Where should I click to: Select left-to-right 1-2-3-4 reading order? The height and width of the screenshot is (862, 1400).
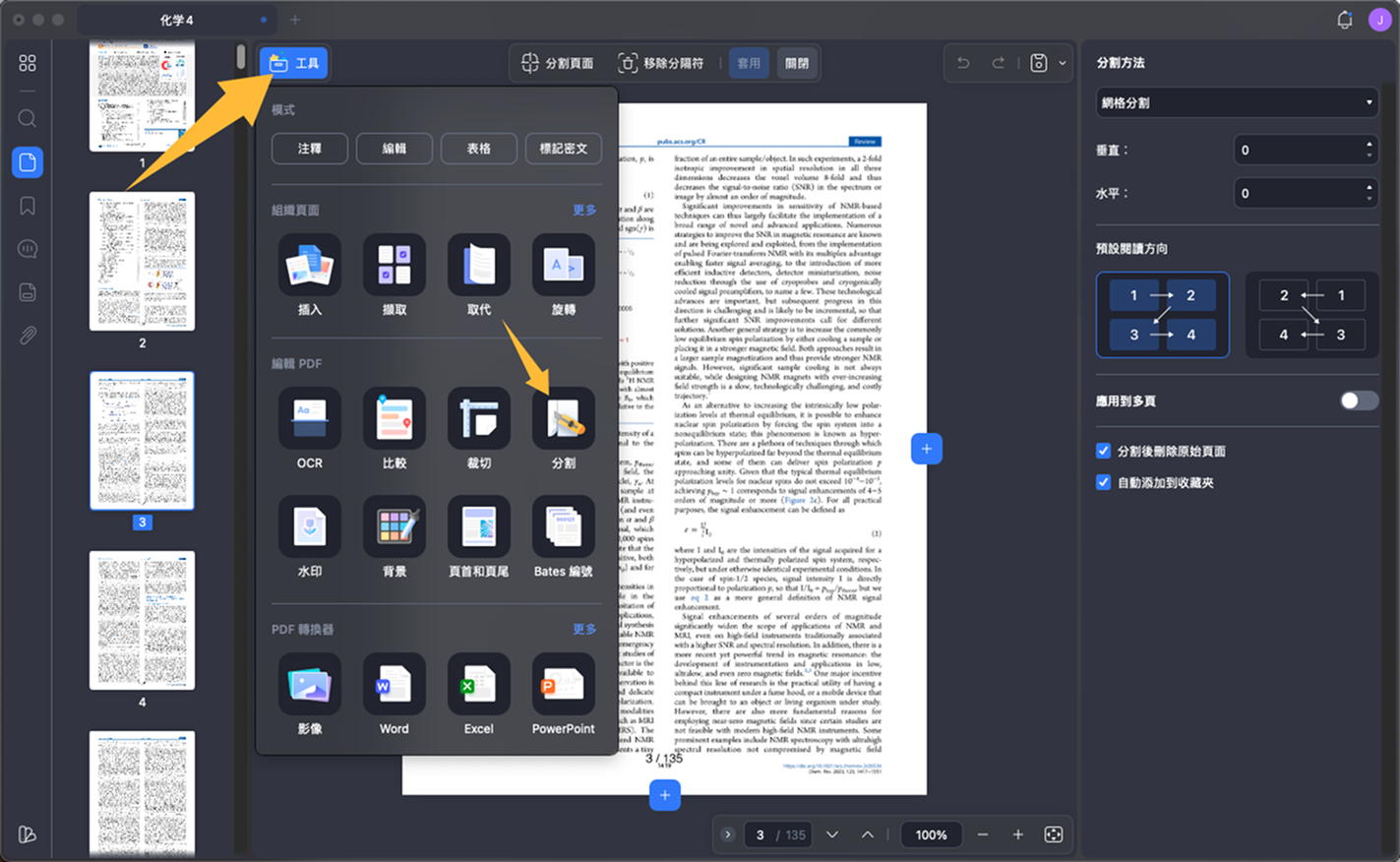[1163, 315]
